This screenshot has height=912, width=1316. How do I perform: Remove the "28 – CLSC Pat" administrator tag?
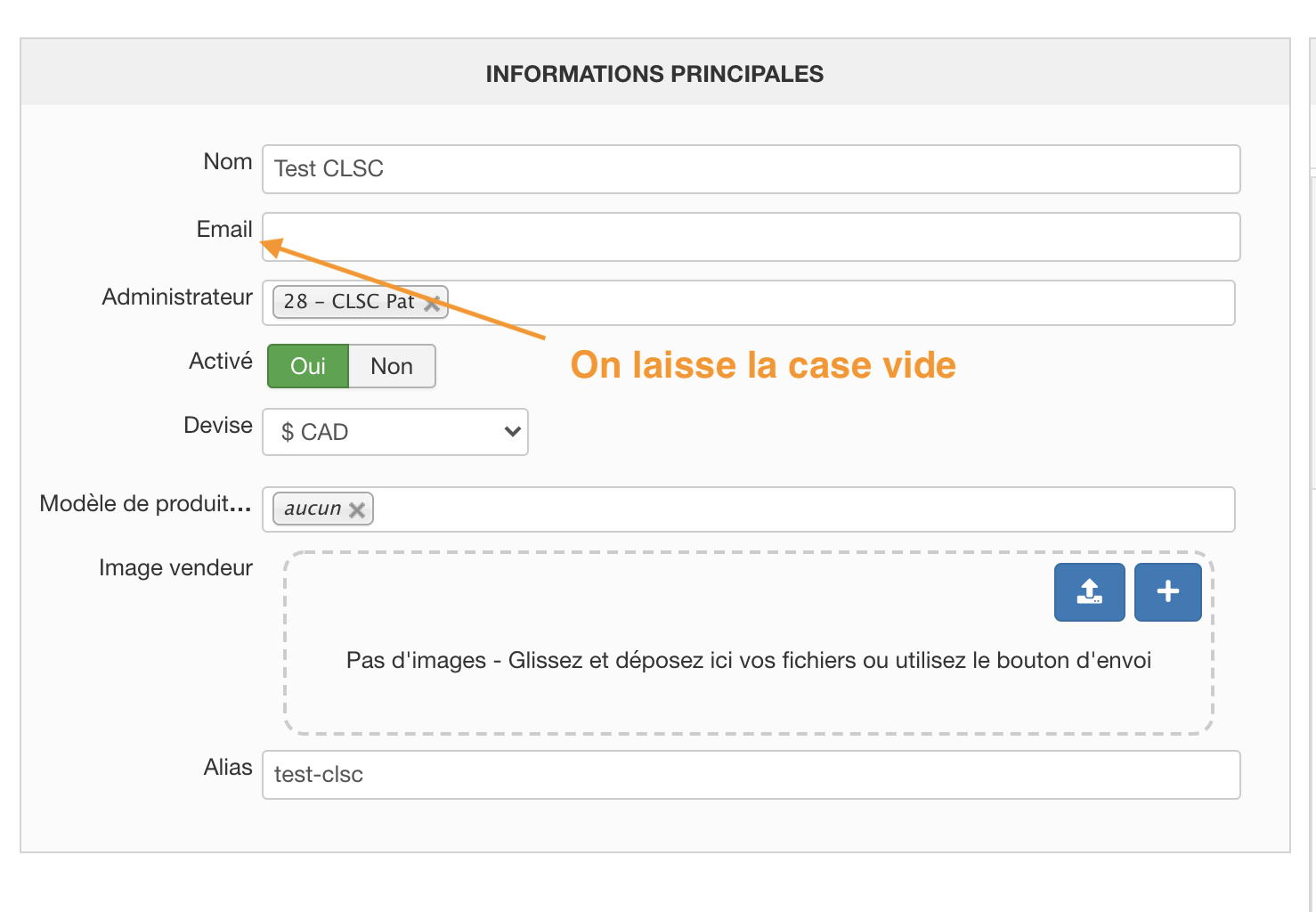tap(433, 303)
